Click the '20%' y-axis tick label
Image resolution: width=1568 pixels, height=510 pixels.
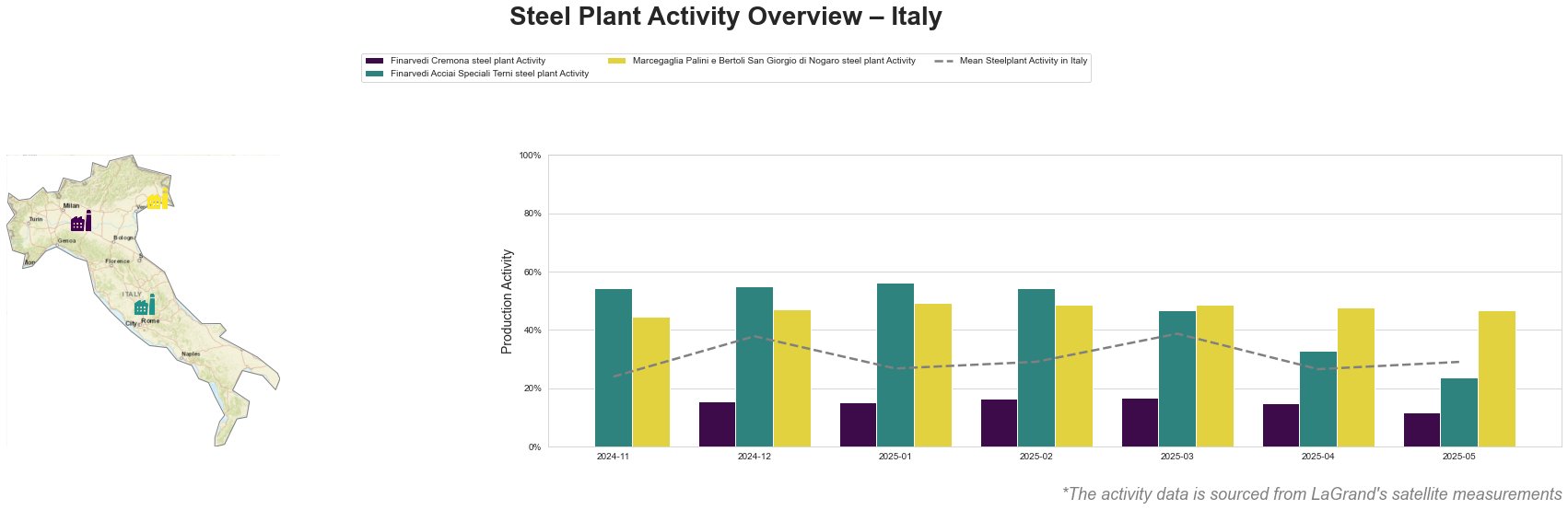point(532,388)
